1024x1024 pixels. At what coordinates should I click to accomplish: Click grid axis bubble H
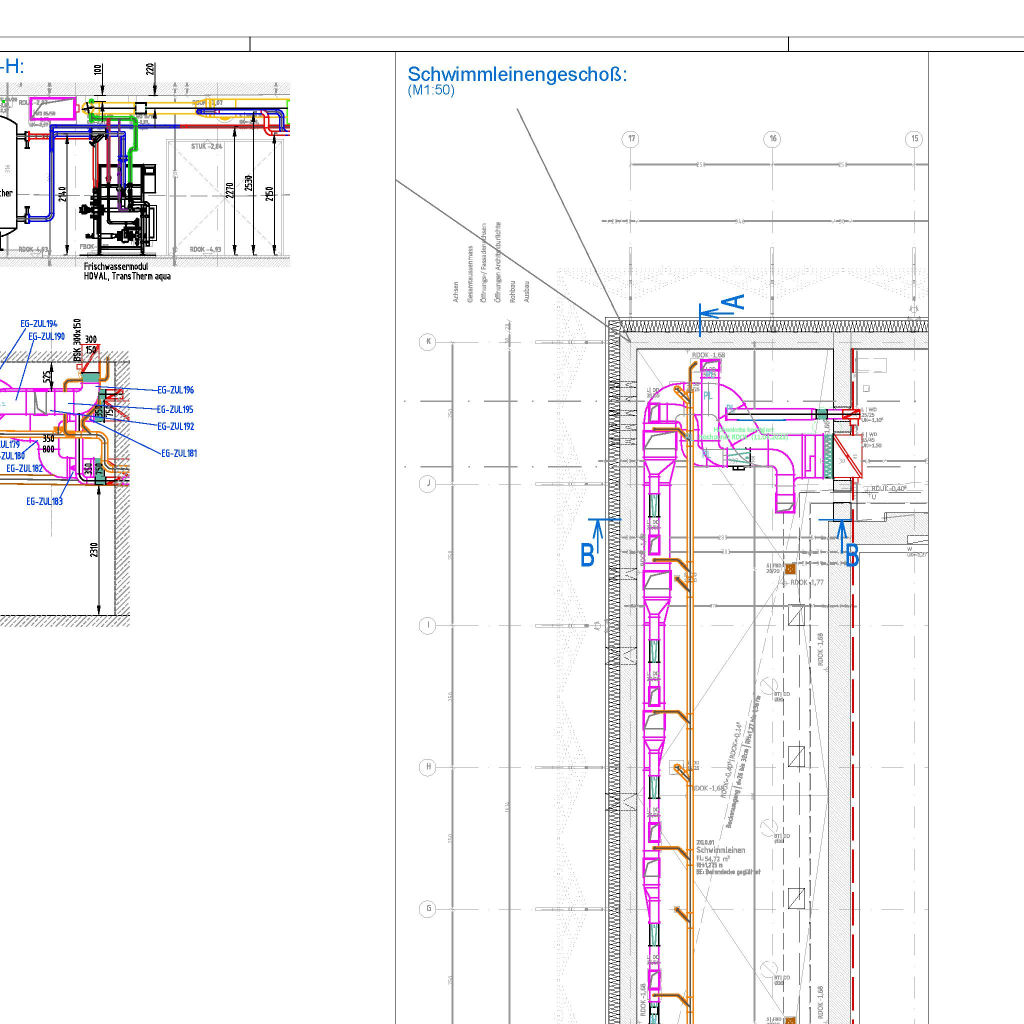coord(428,767)
